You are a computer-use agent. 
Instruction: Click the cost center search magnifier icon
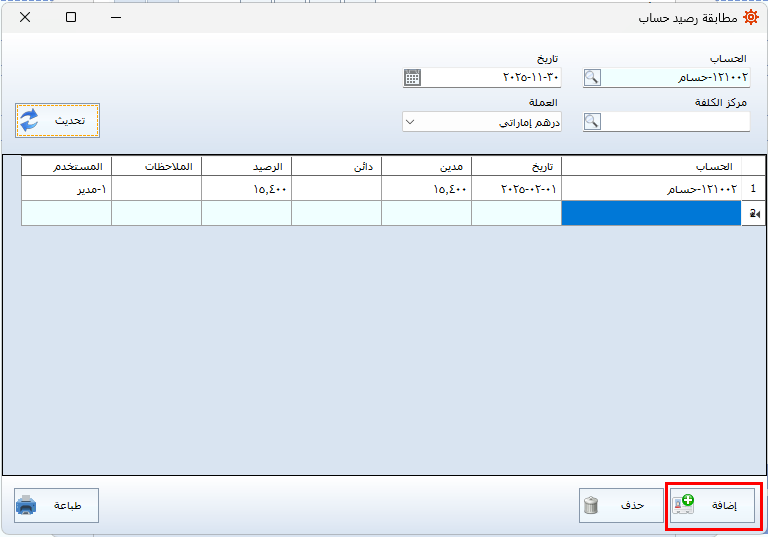(592, 121)
